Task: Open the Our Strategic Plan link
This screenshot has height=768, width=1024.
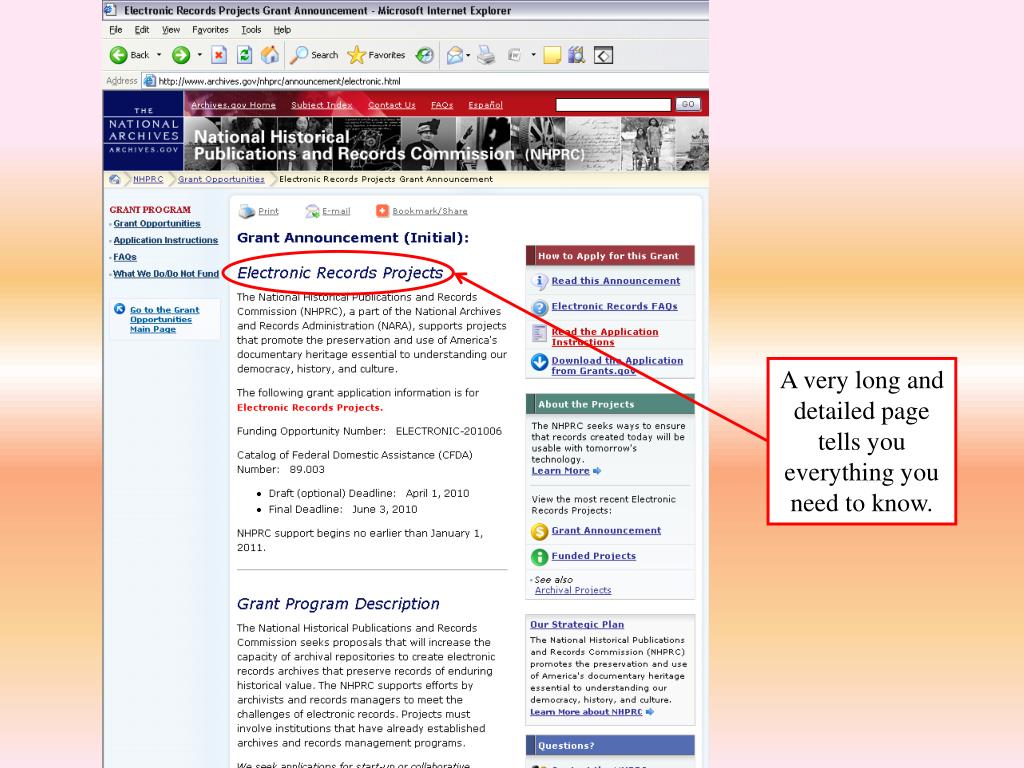Action: pos(577,625)
